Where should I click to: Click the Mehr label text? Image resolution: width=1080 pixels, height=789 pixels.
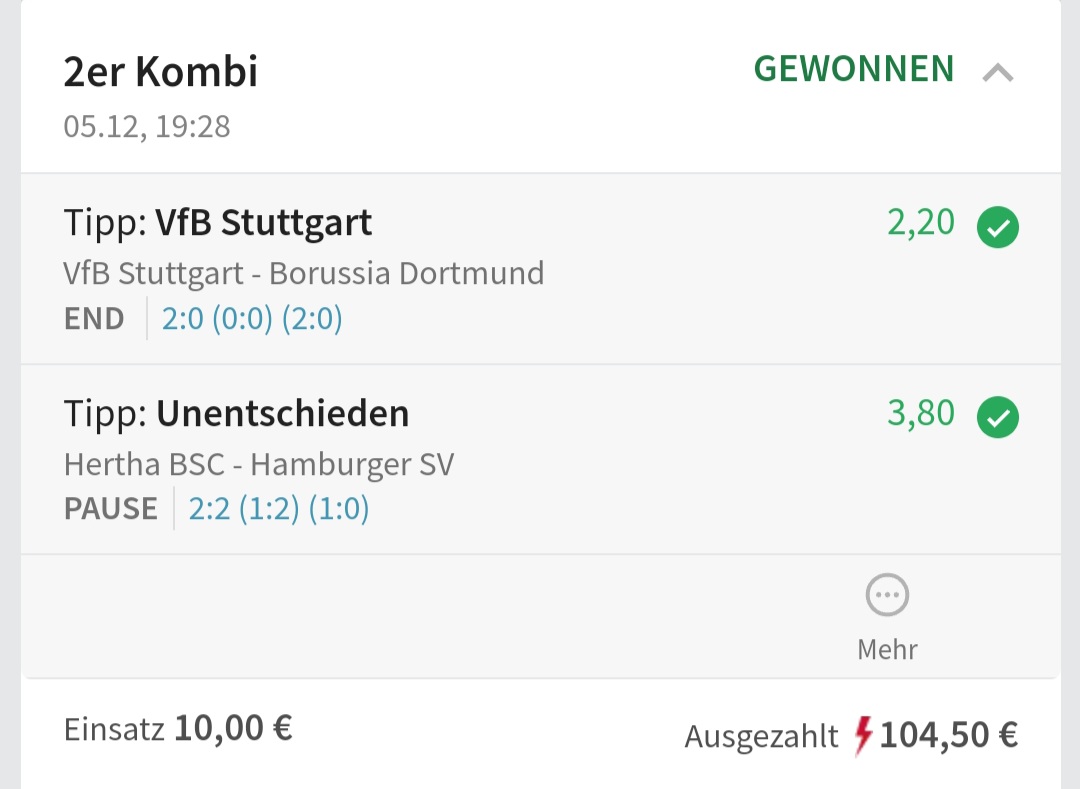887,649
